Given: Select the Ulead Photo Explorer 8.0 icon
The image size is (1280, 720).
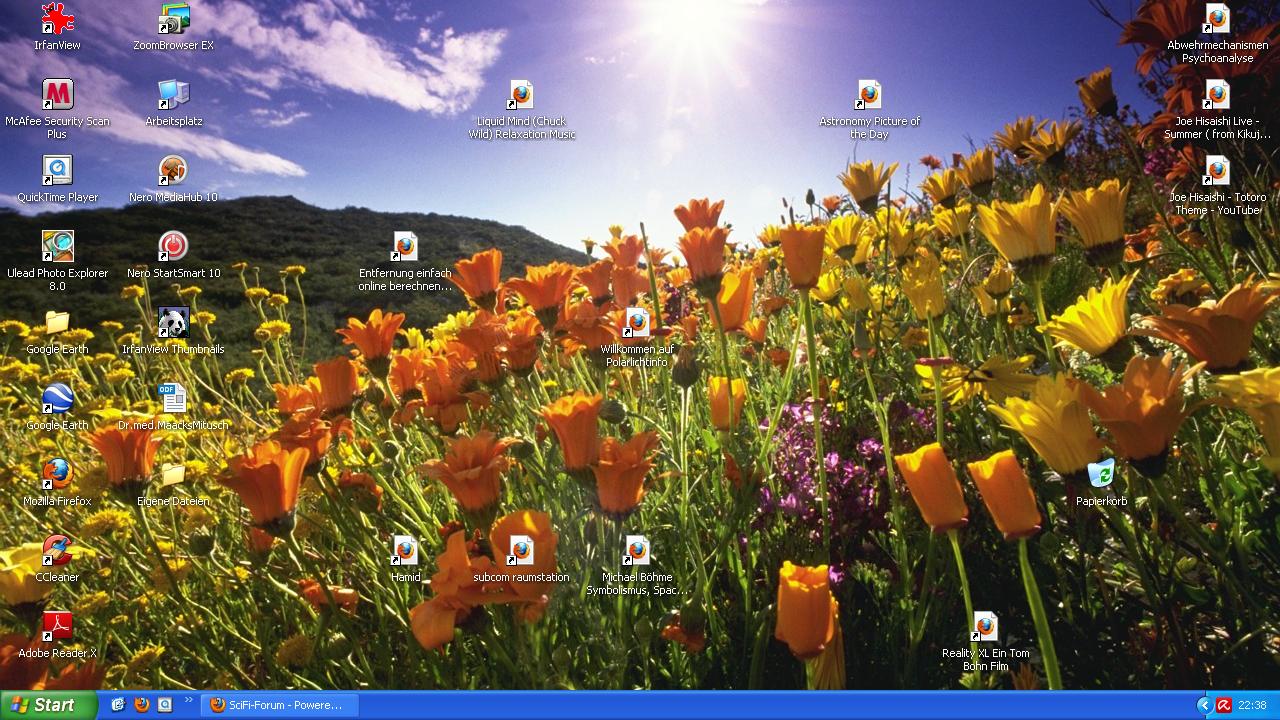Looking at the screenshot, I should pyautogui.click(x=57, y=247).
